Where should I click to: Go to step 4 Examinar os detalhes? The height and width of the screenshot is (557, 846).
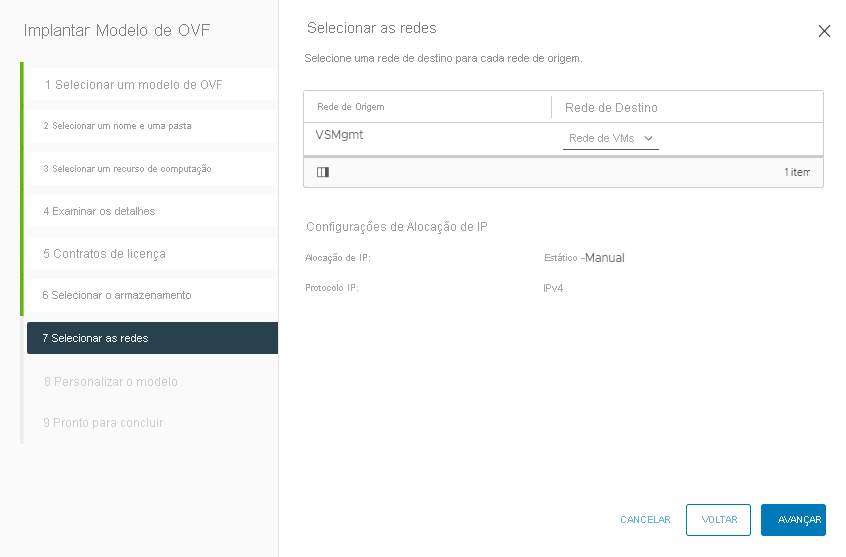152,211
